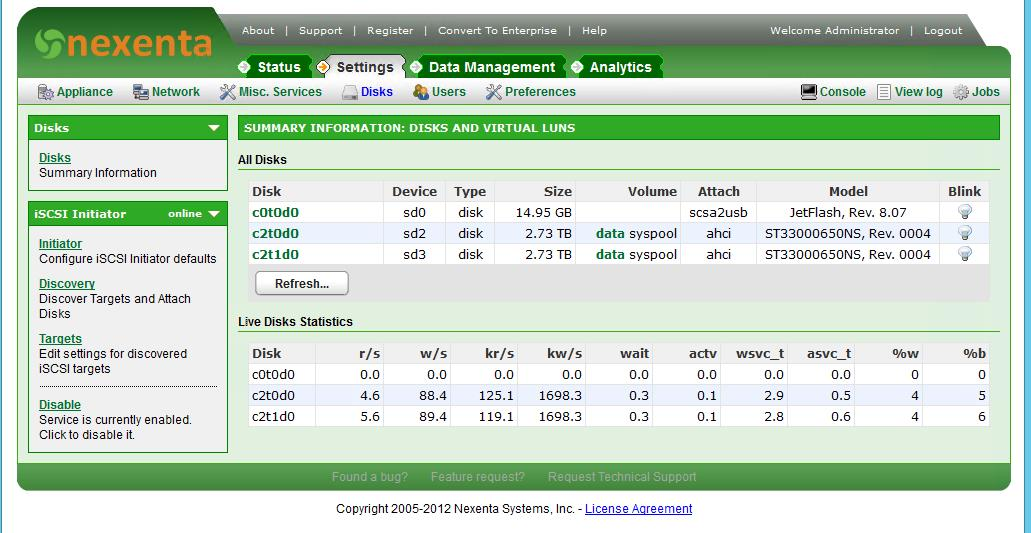This screenshot has width=1031, height=533.
Task: Open the Console monitor icon
Action: click(x=809, y=92)
